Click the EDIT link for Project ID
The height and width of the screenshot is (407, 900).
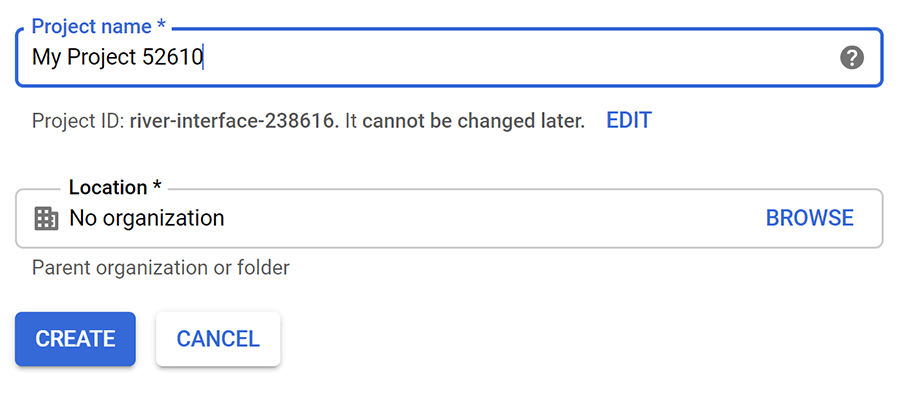[x=629, y=121]
